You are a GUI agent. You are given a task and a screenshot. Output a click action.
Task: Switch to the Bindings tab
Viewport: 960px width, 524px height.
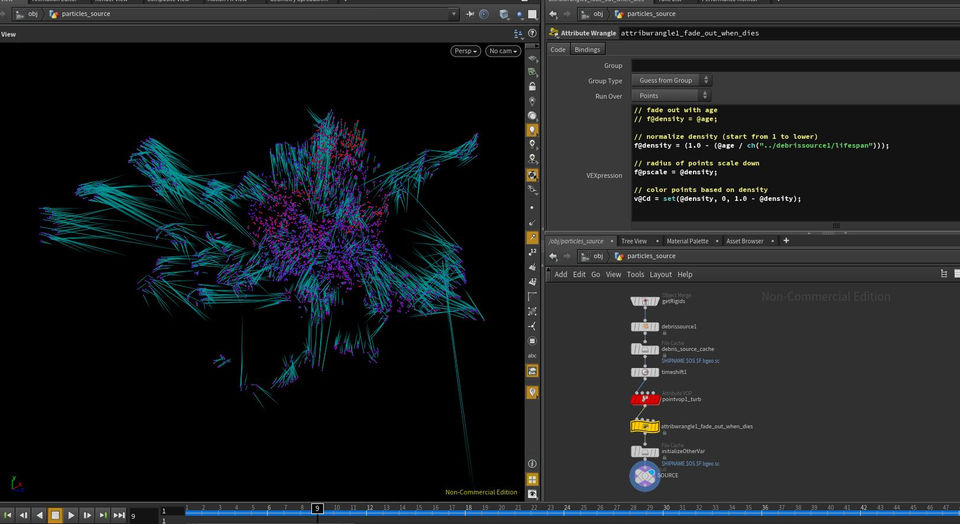coord(588,49)
